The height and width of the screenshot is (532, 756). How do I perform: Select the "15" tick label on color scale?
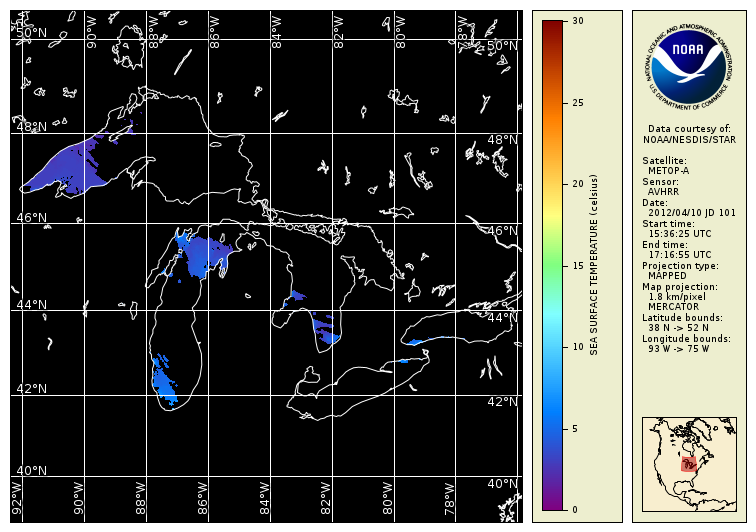click(578, 266)
